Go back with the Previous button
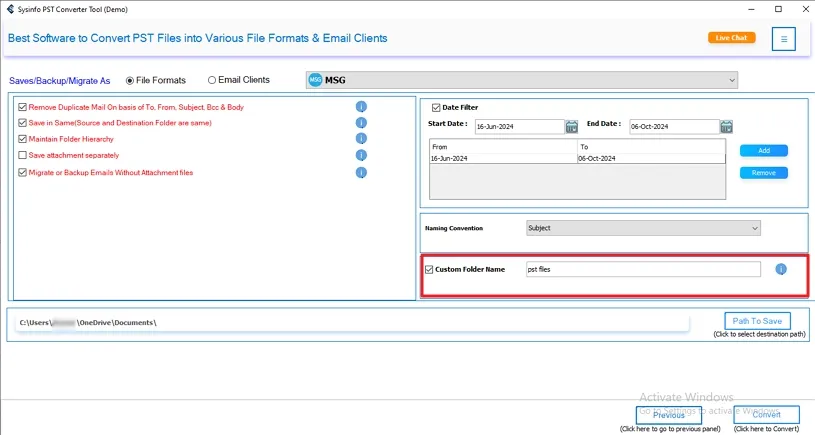 click(x=668, y=415)
